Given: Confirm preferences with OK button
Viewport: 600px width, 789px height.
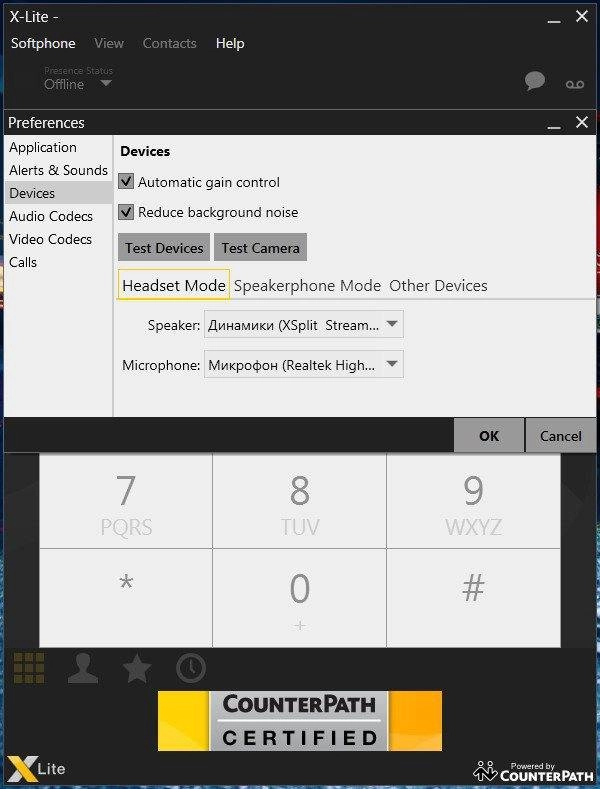Looking at the screenshot, I should (489, 436).
